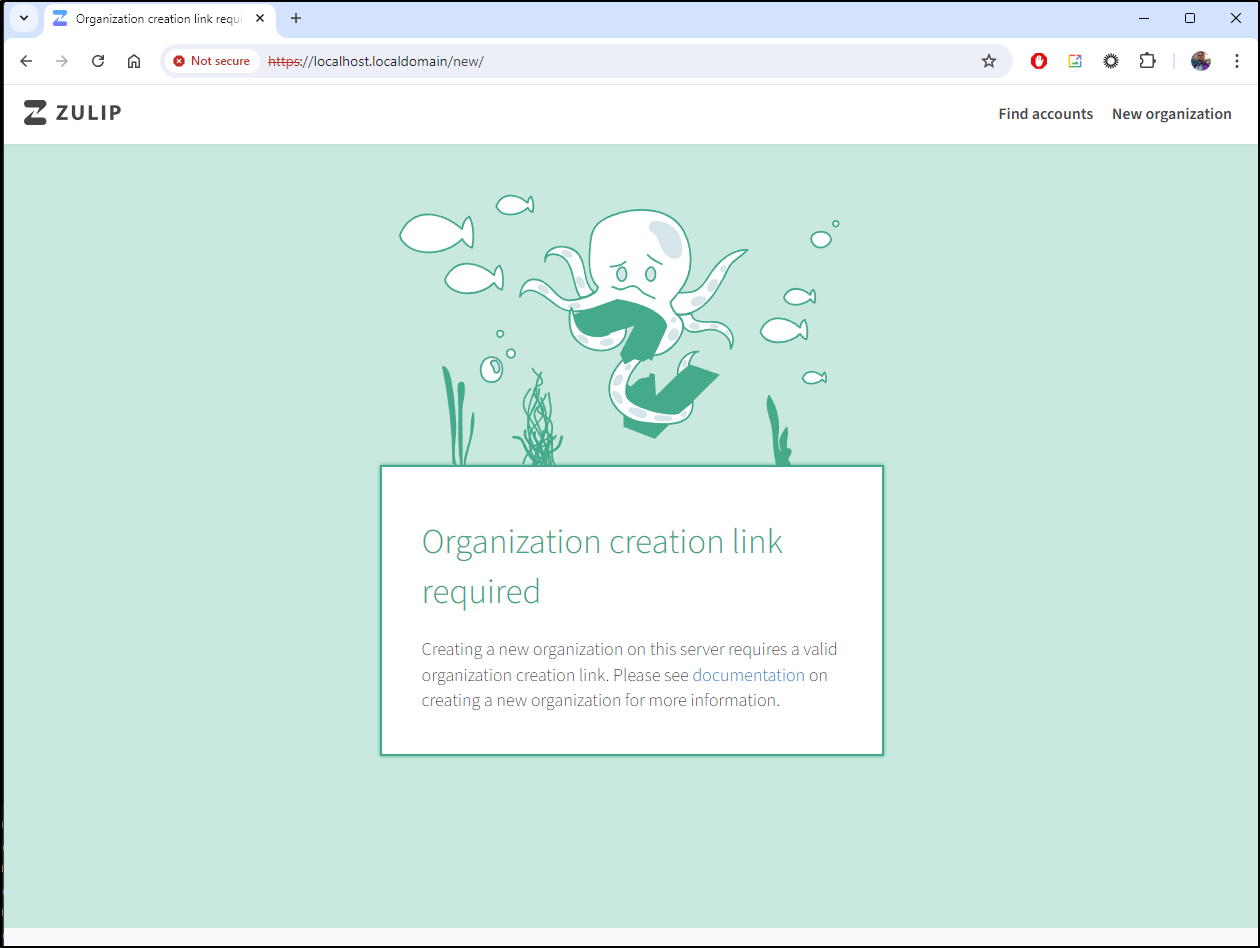Viewport: 1260px width, 948px height.
Task: Close the Organization creation link tab
Action: (260, 19)
